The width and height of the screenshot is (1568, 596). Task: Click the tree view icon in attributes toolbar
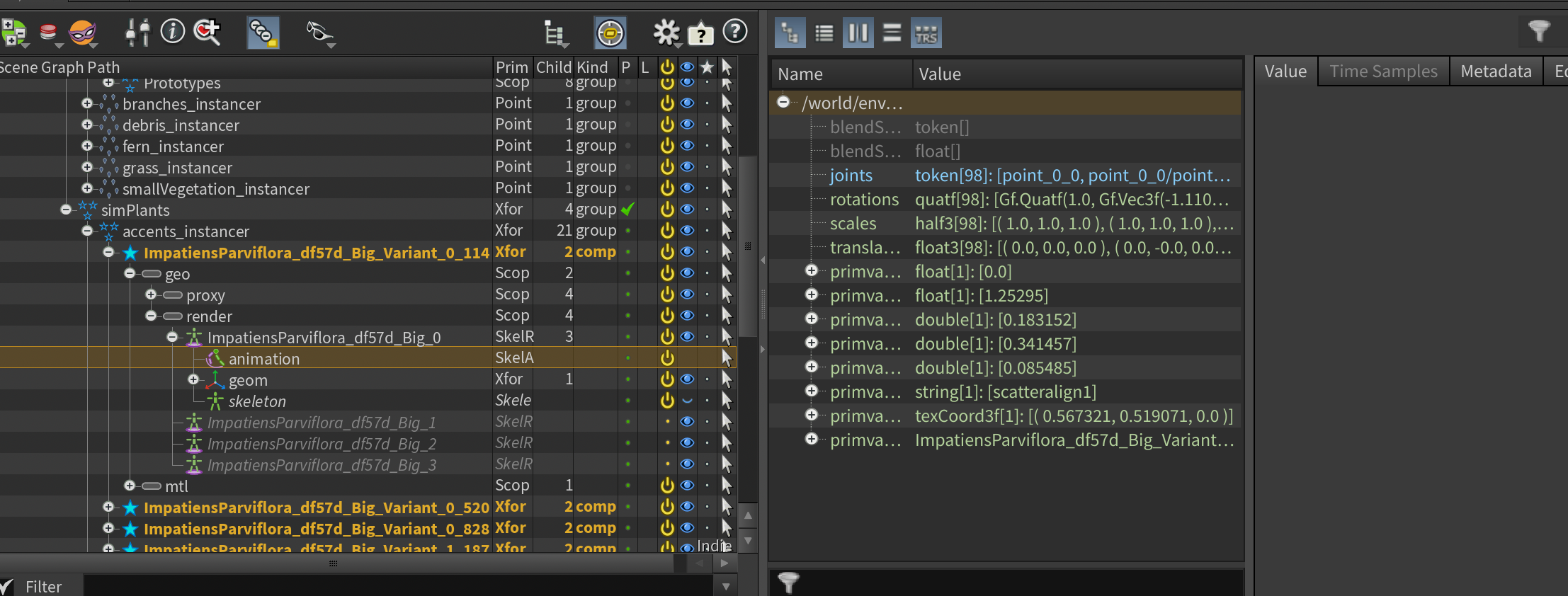click(x=790, y=33)
